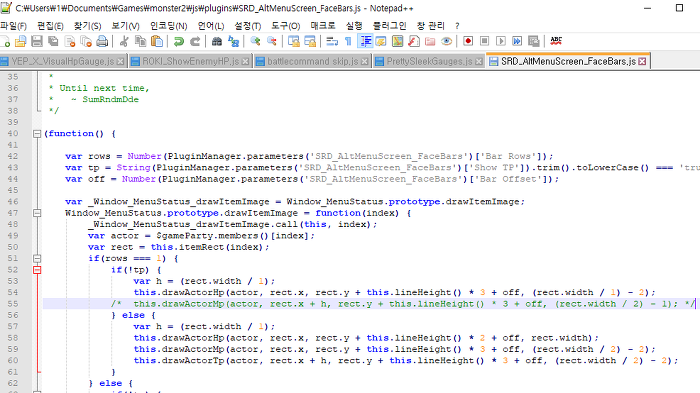
Task: Open the 도구(O) menu
Action: (286, 26)
